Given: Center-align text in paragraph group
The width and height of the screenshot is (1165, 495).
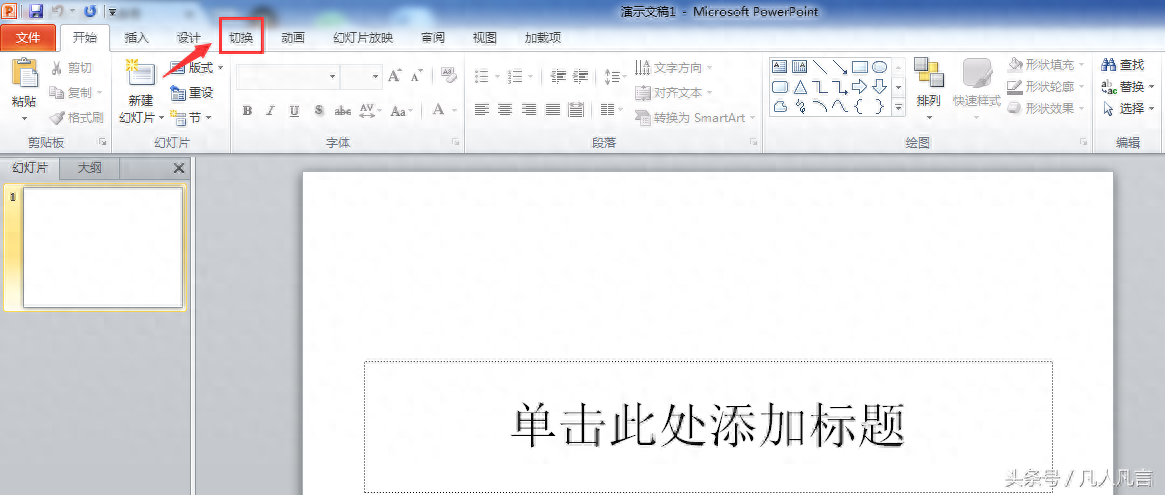Looking at the screenshot, I should click(505, 110).
